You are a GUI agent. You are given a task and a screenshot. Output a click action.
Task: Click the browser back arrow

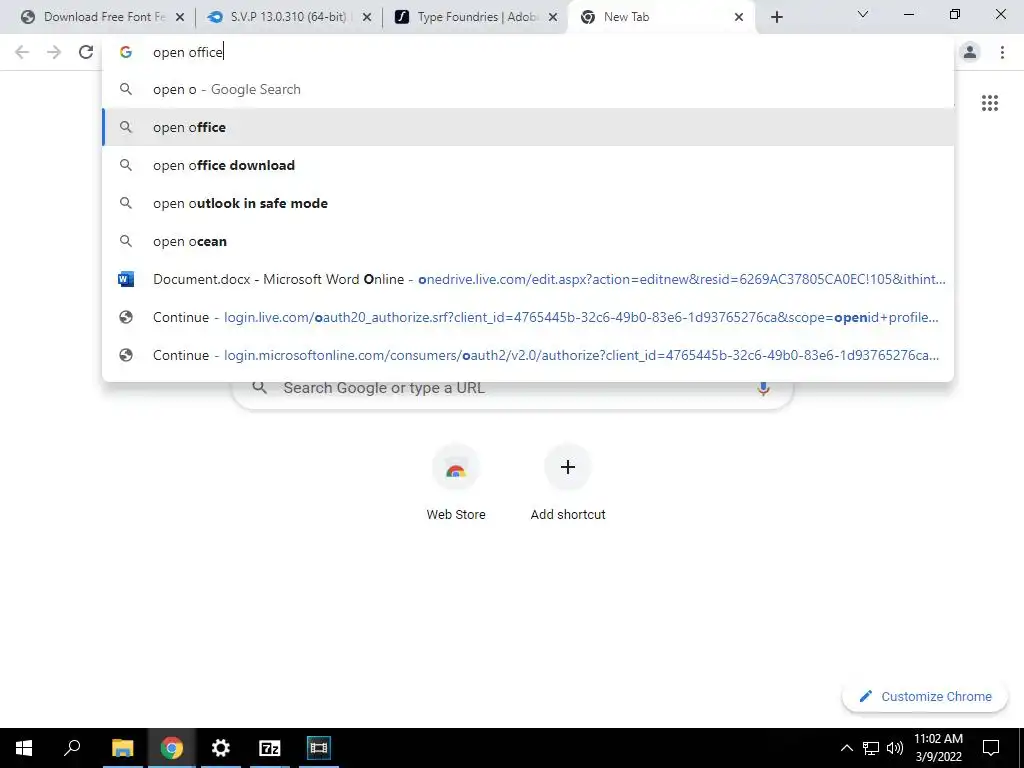[x=22, y=52]
